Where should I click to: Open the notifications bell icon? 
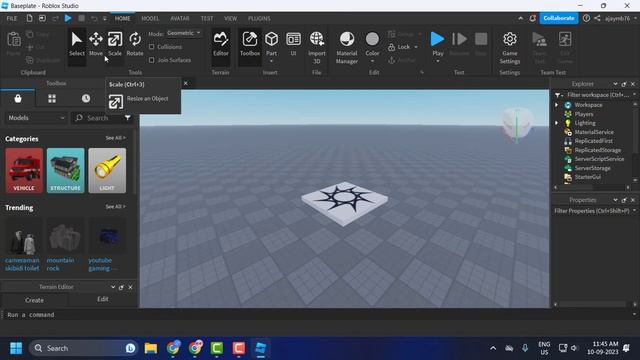pyautogui.click(x=532, y=18)
